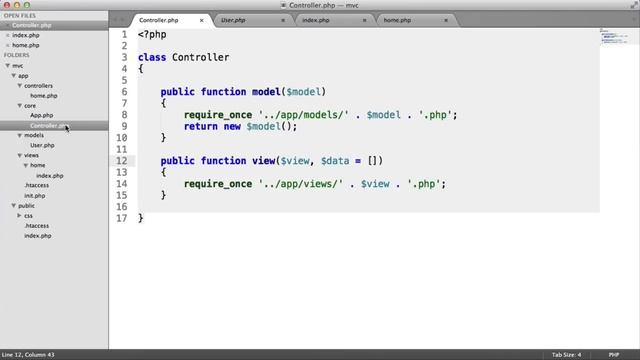This screenshot has width=640, height=360.
Task: Collapse the home folder under views
Action: (26, 165)
